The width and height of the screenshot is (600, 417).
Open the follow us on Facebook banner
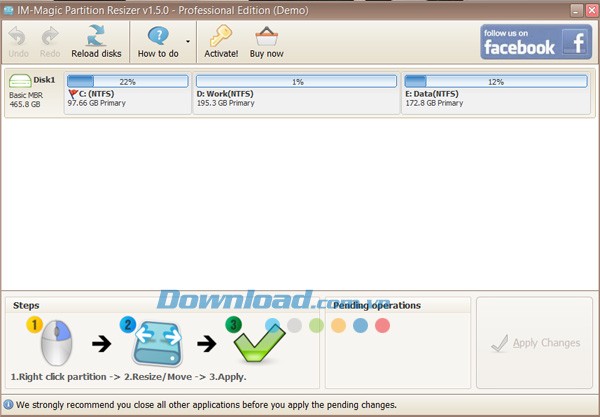pyautogui.click(x=536, y=42)
